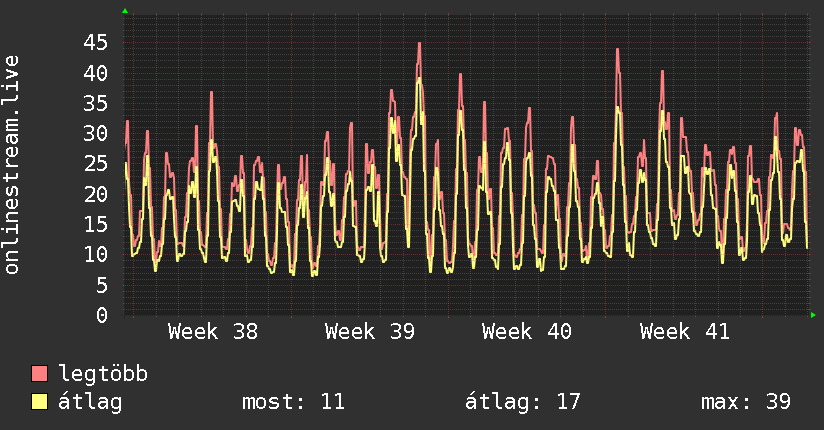Click the átlag legend label next to yellow swatch
824x430 pixels.
[x=90, y=402]
